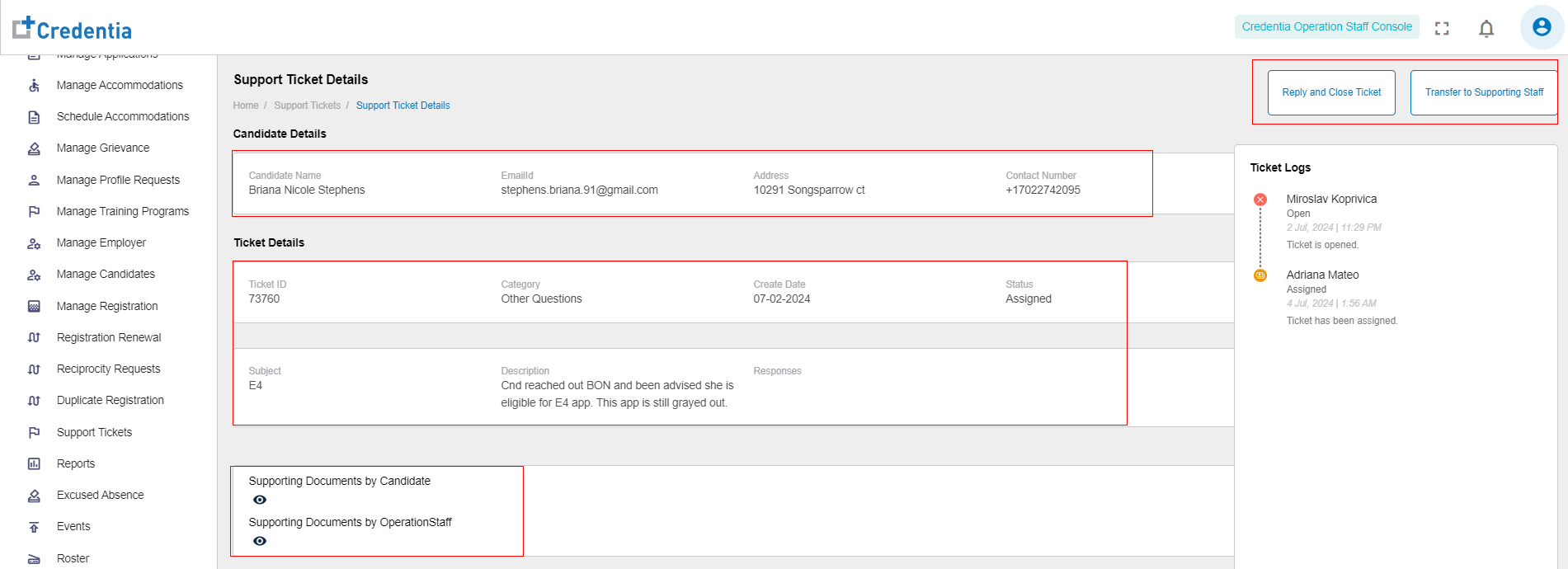Open the user profile avatar
The width and height of the screenshot is (1568, 569).
pos(1541,27)
